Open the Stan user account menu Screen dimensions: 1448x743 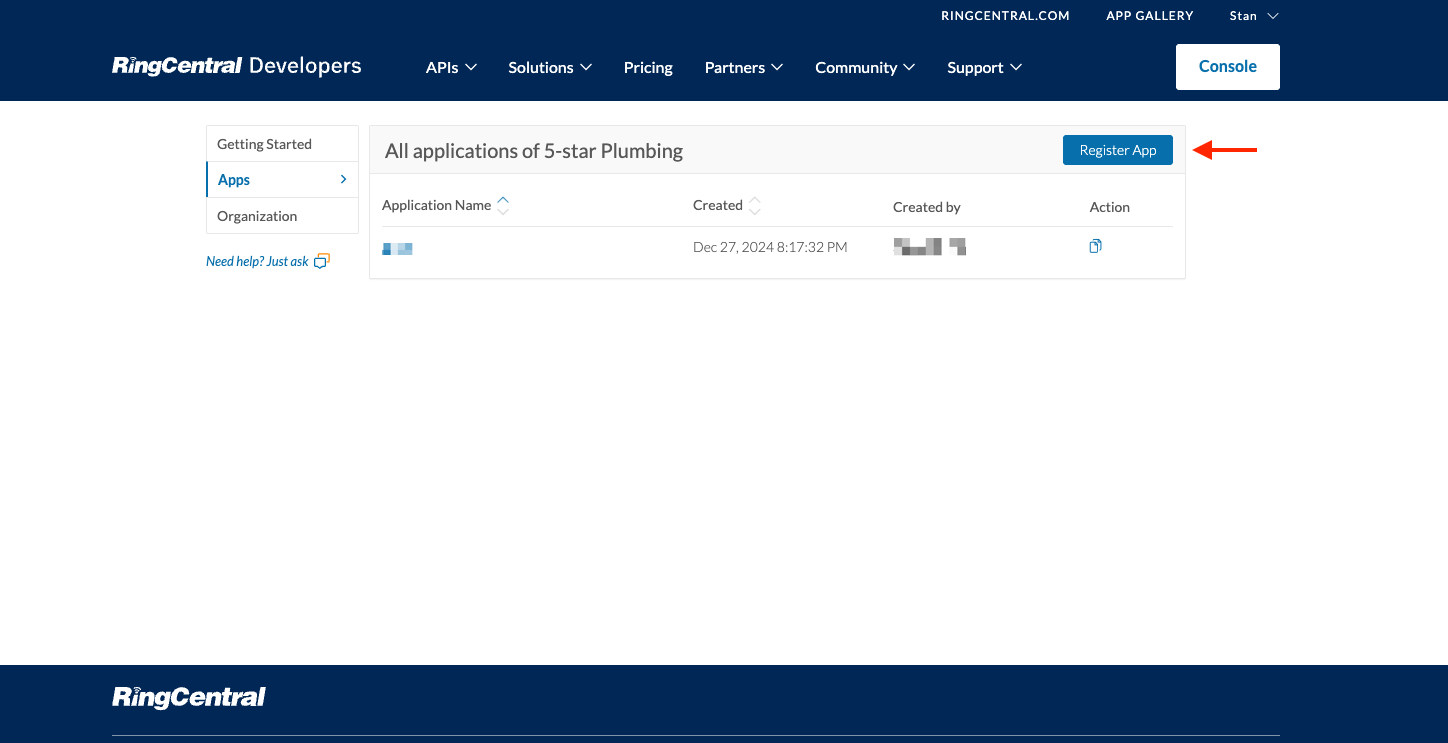tap(1254, 16)
